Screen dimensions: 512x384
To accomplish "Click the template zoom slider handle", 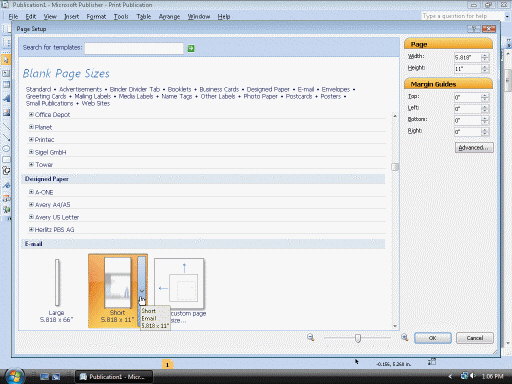I will point(358,338).
